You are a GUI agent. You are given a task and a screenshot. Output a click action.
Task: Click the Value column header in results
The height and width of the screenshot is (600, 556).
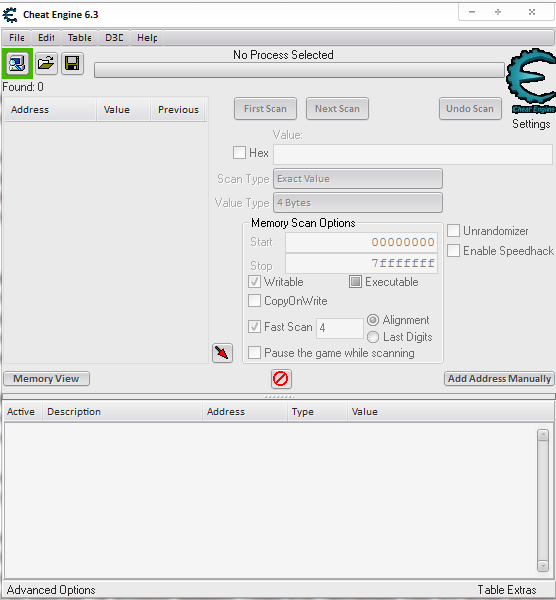124,110
